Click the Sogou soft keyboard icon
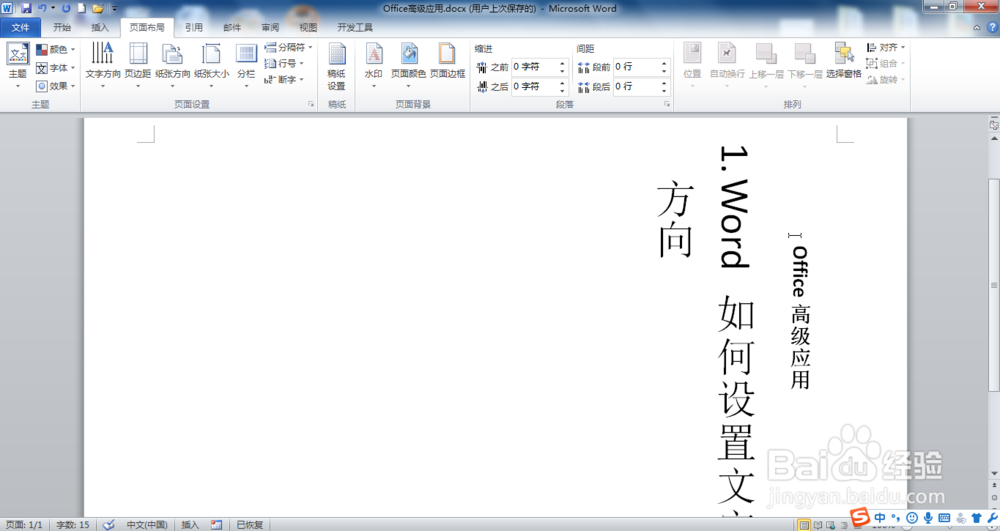Screen dimensions: 1000x531 click(945, 518)
